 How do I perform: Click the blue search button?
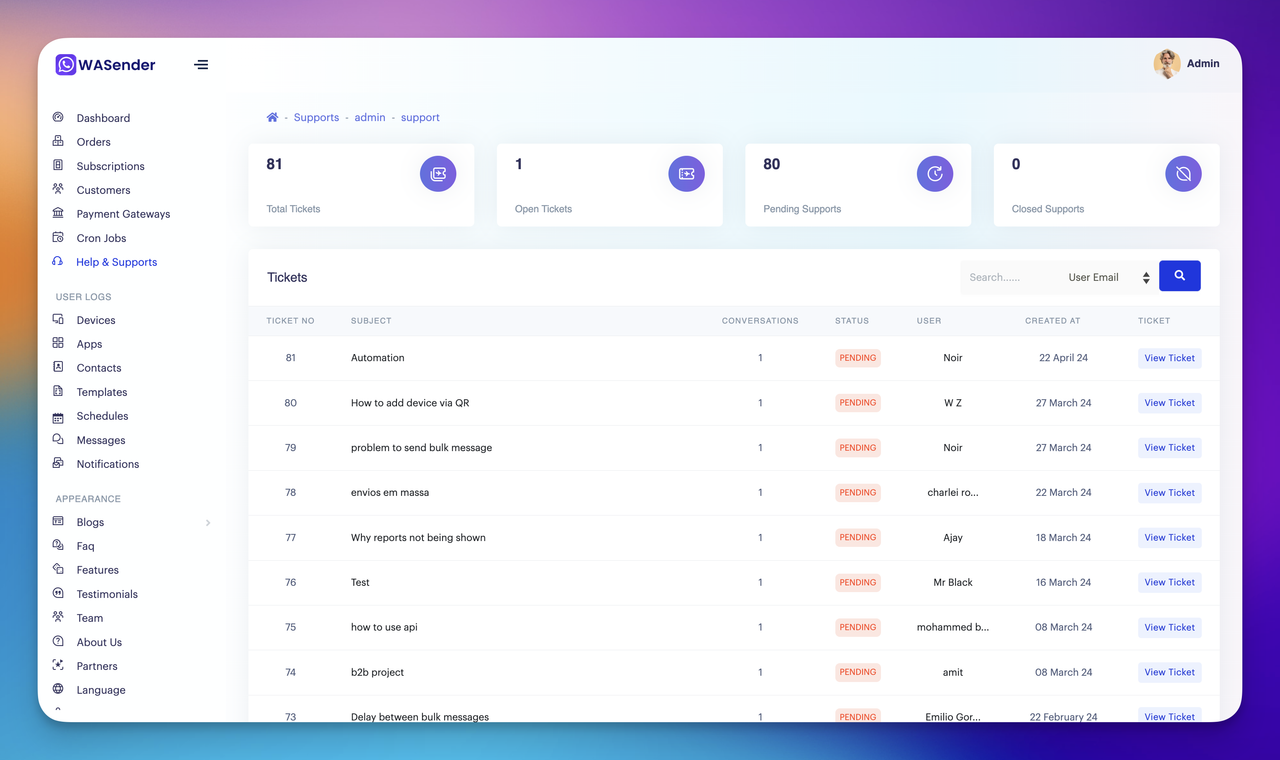(x=1180, y=276)
